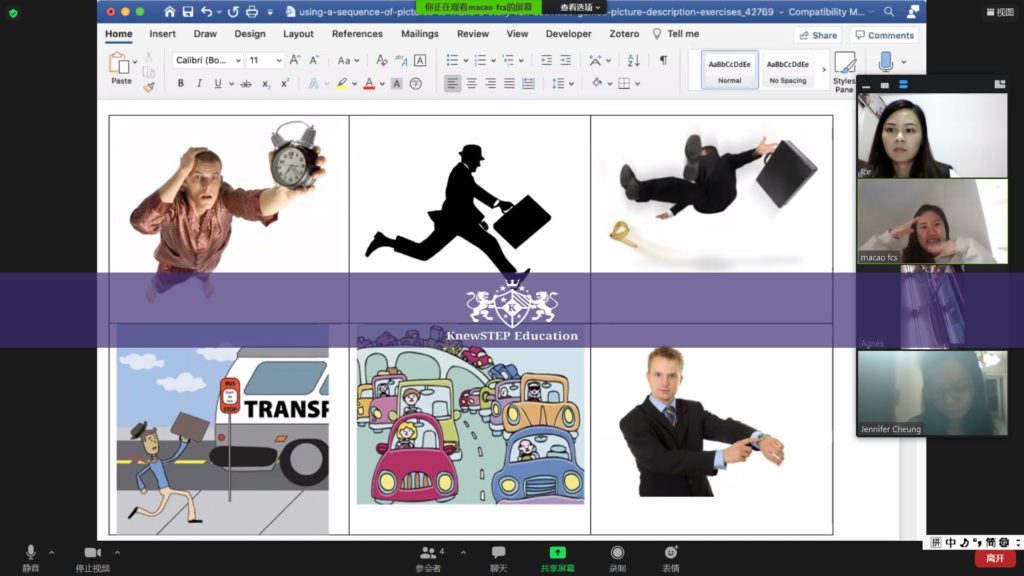The width and height of the screenshot is (1024, 576).
Task: Click the Redo icon in the title bar
Action: 233,12
